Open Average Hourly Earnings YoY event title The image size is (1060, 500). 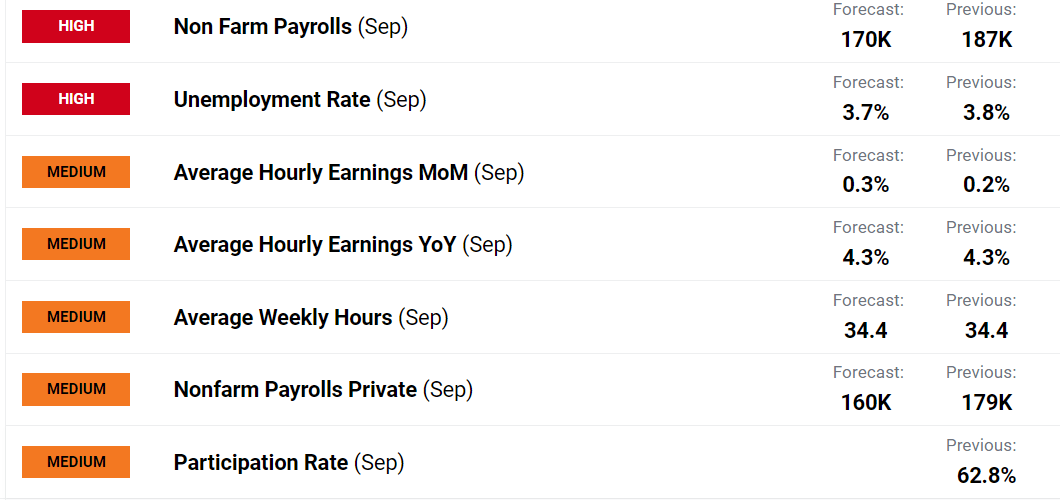coord(342,245)
